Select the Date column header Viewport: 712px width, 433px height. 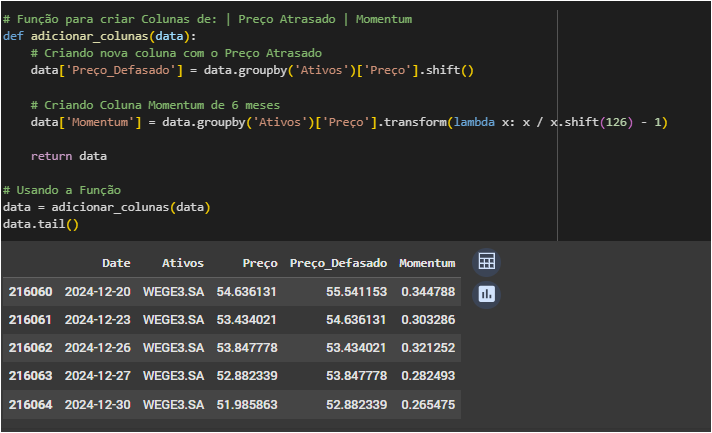[116, 263]
